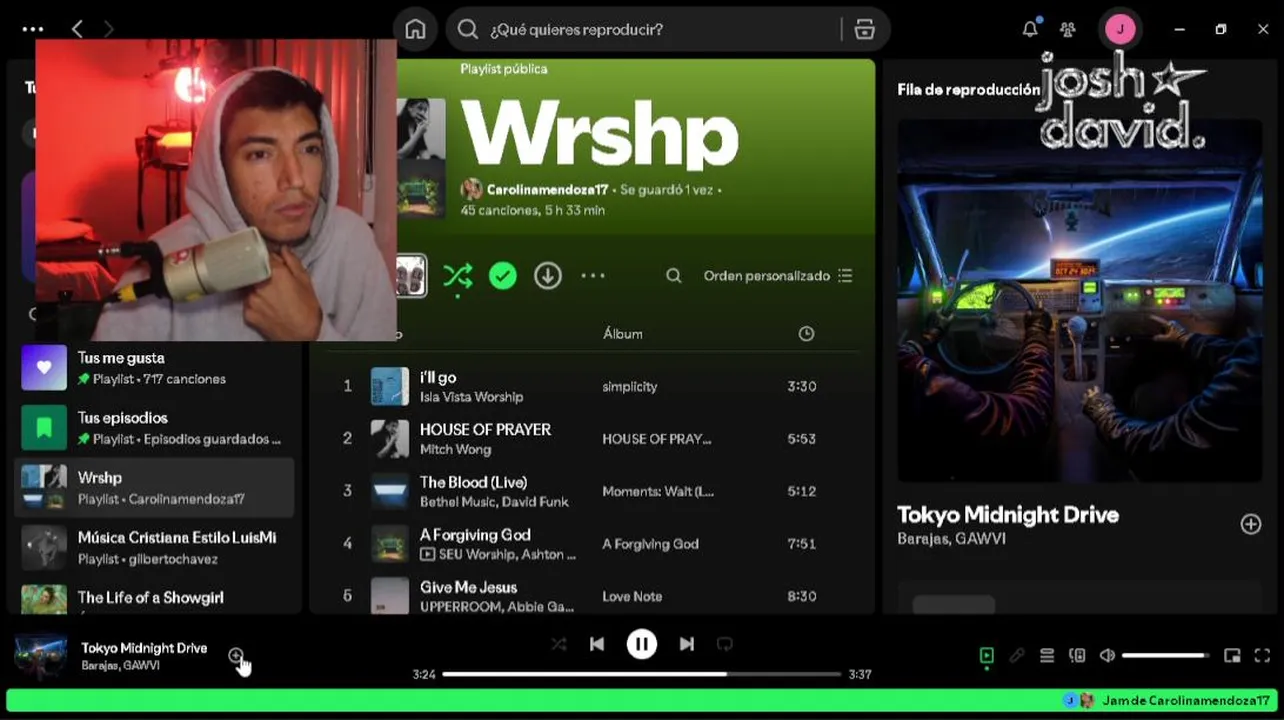Click Tokyo Midnight Drive cover in queue panel
The width and height of the screenshot is (1284, 720).
pyautogui.click(x=1080, y=300)
